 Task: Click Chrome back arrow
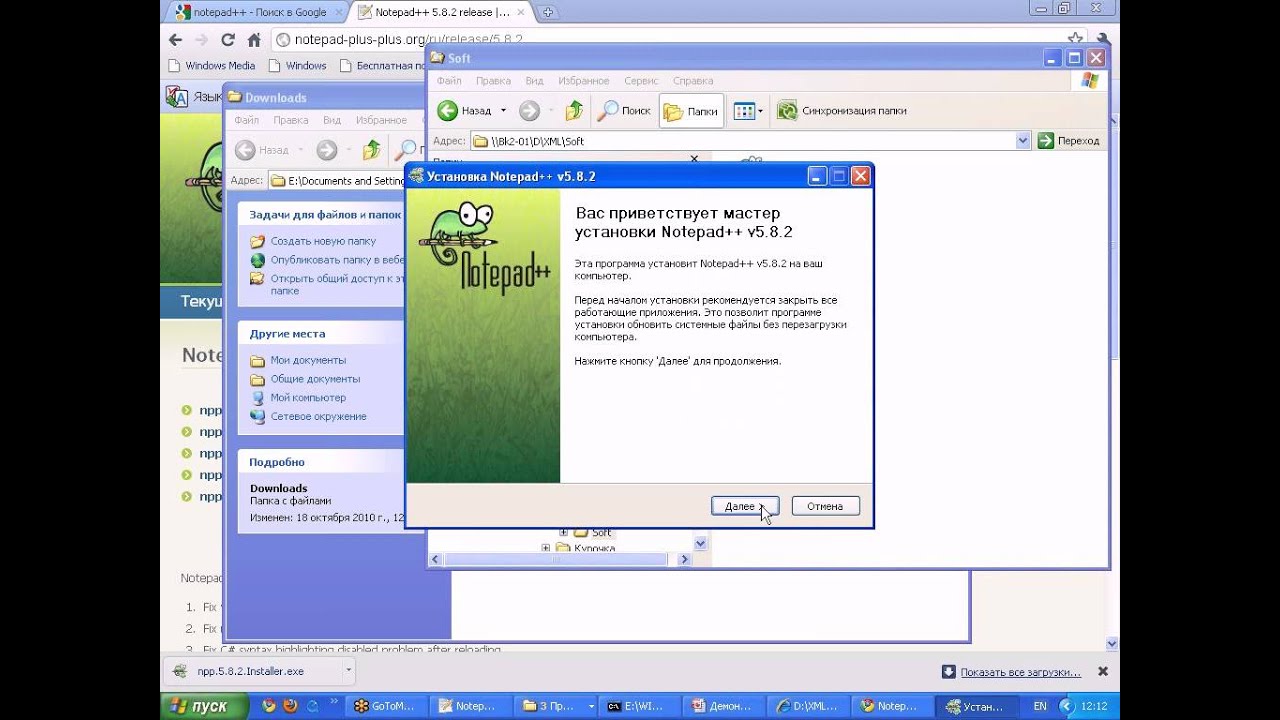[176, 40]
